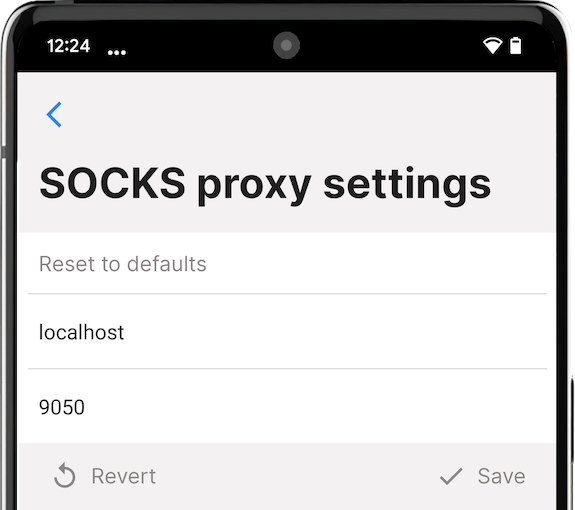575x510 pixels.
Task: Click the Revert circular arrow icon
Action: click(x=65, y=476)
